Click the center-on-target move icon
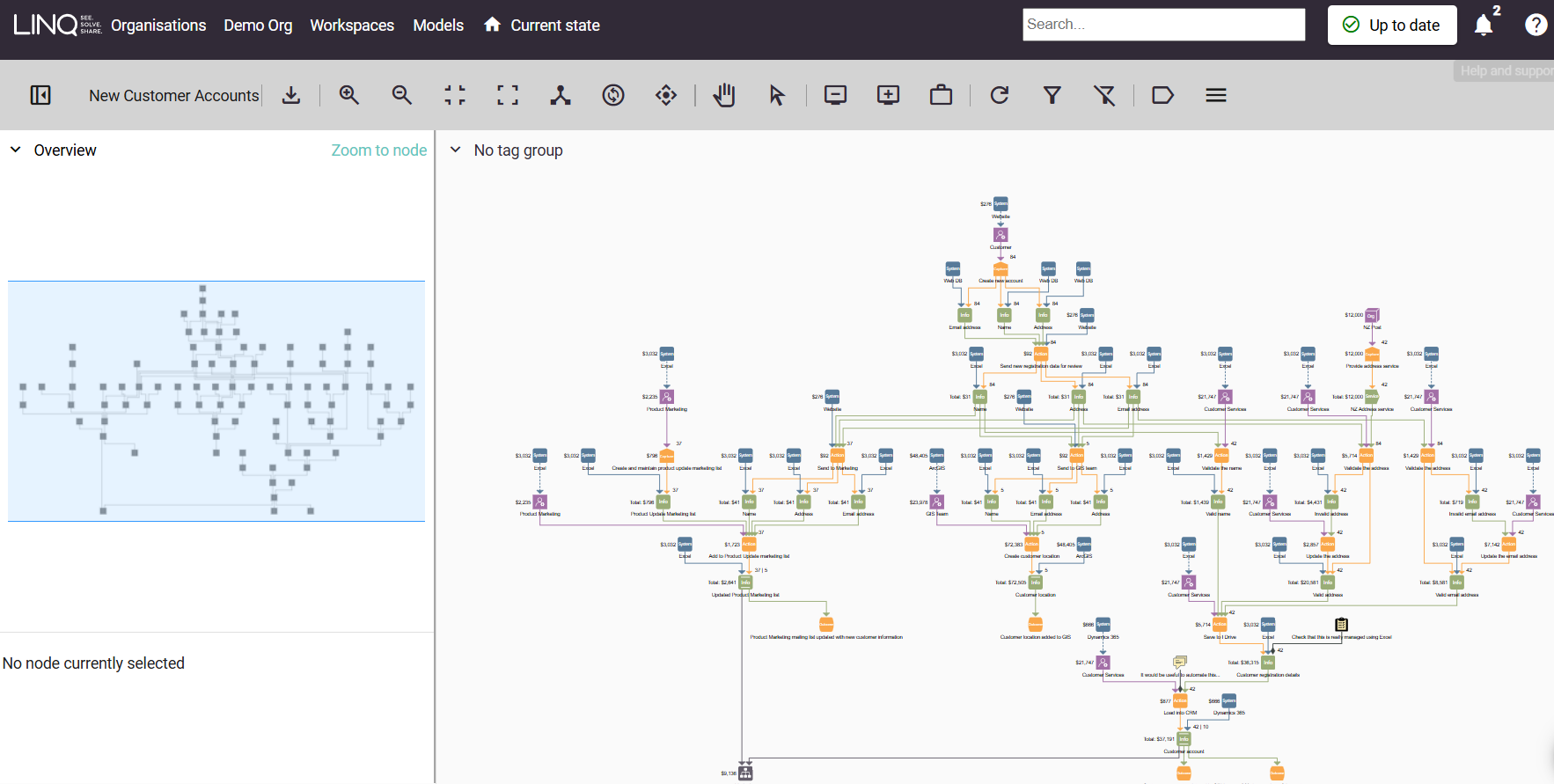1554x784 pixels. click(666, 95)
